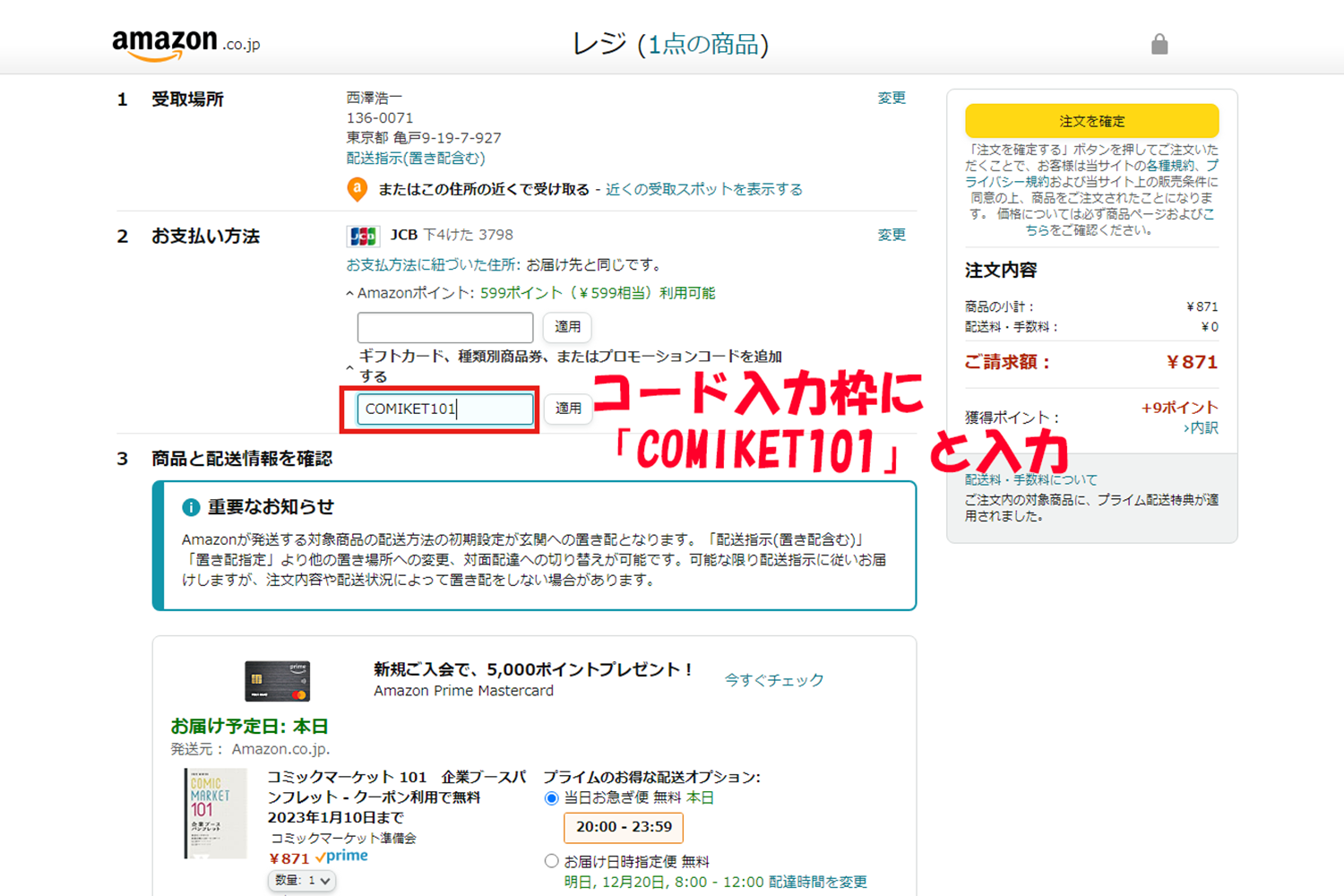Click the prime badge beside the price
The image size is (1344, 896).
coord(341,857)
